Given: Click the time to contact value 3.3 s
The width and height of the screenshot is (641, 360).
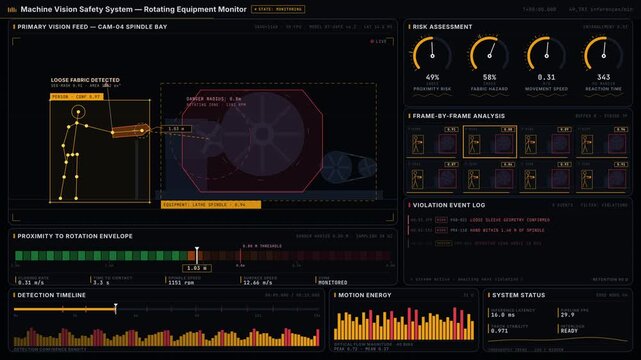Looking at the screenshot, I should (x=101, y=282).
